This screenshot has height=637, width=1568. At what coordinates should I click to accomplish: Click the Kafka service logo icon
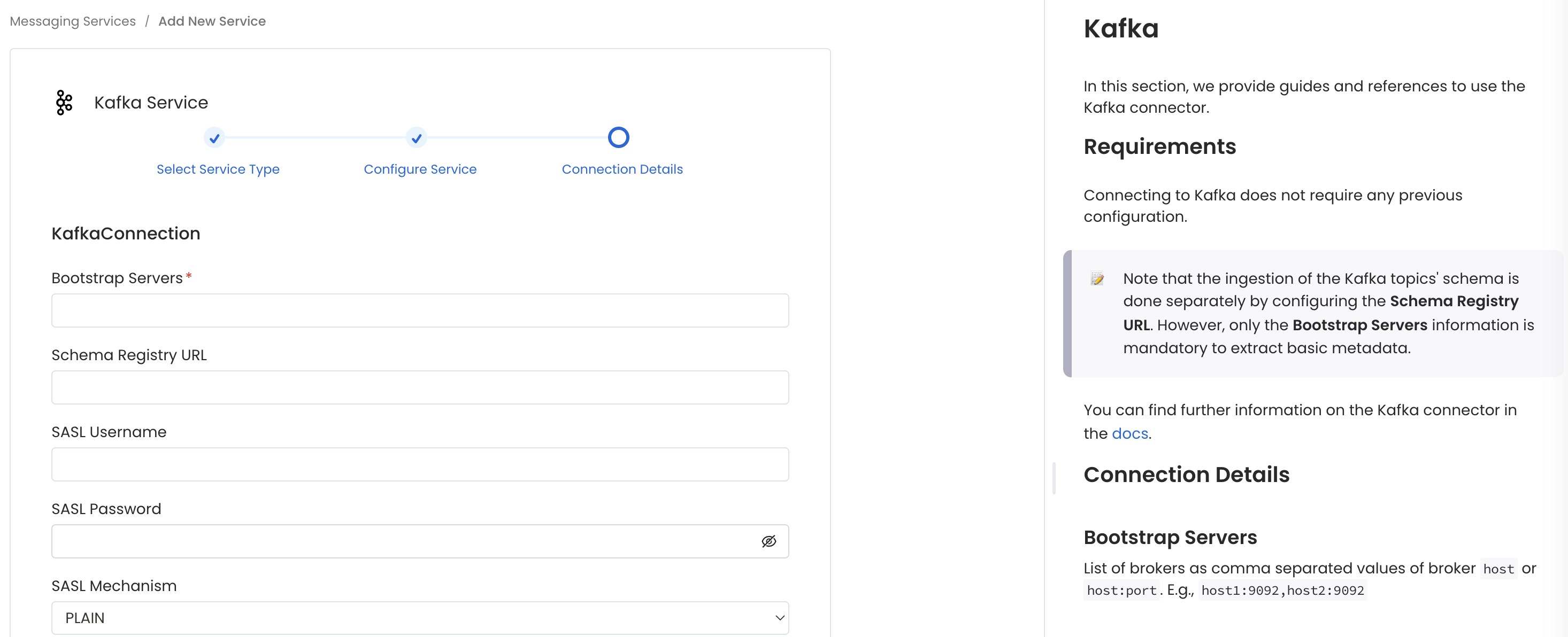point(64,102)
